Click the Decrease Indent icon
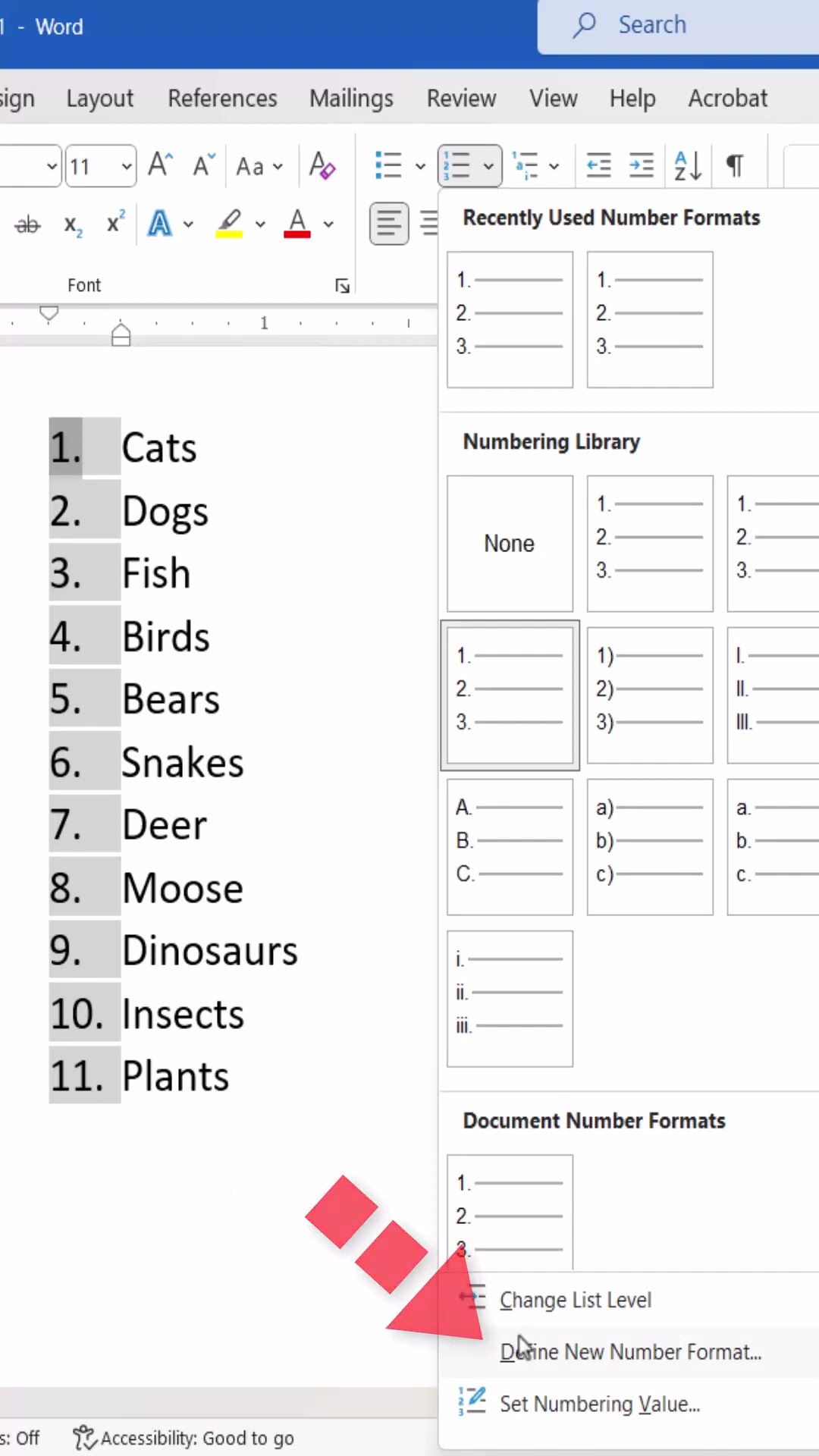Screen dimensions: 819x1456 598,165
